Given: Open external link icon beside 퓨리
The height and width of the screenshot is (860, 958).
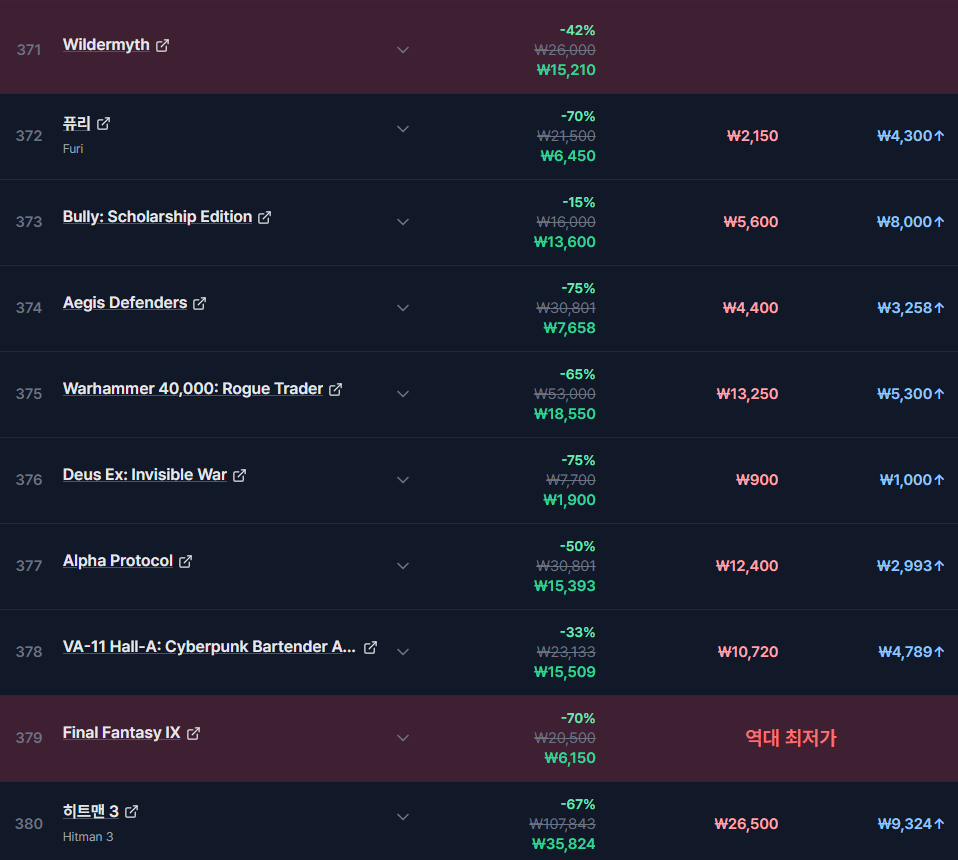Looking at the screenshot, I should click(103, 123).
